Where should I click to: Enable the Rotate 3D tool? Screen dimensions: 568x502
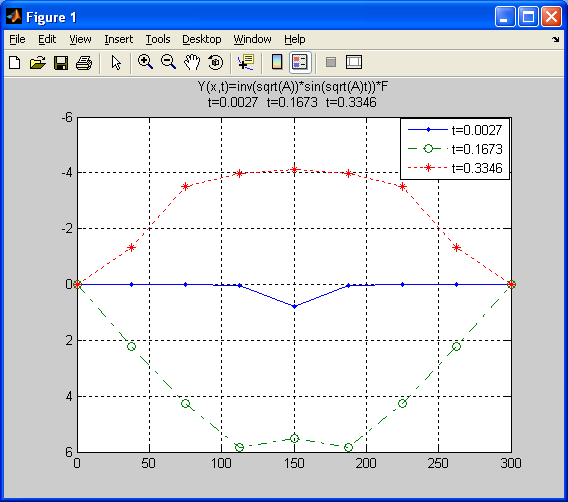pos(216,62)
